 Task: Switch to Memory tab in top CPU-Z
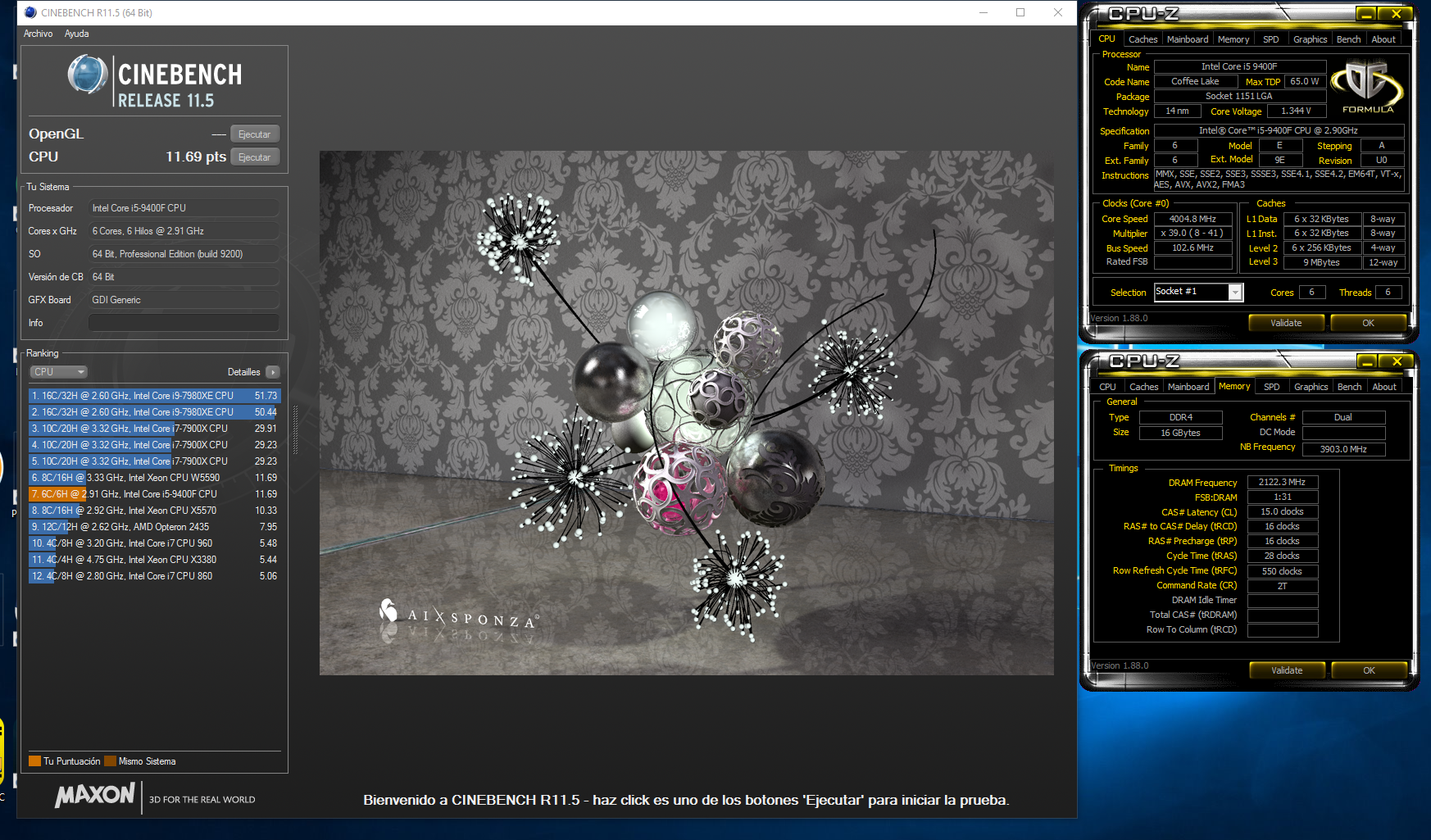coord(1233,39)
